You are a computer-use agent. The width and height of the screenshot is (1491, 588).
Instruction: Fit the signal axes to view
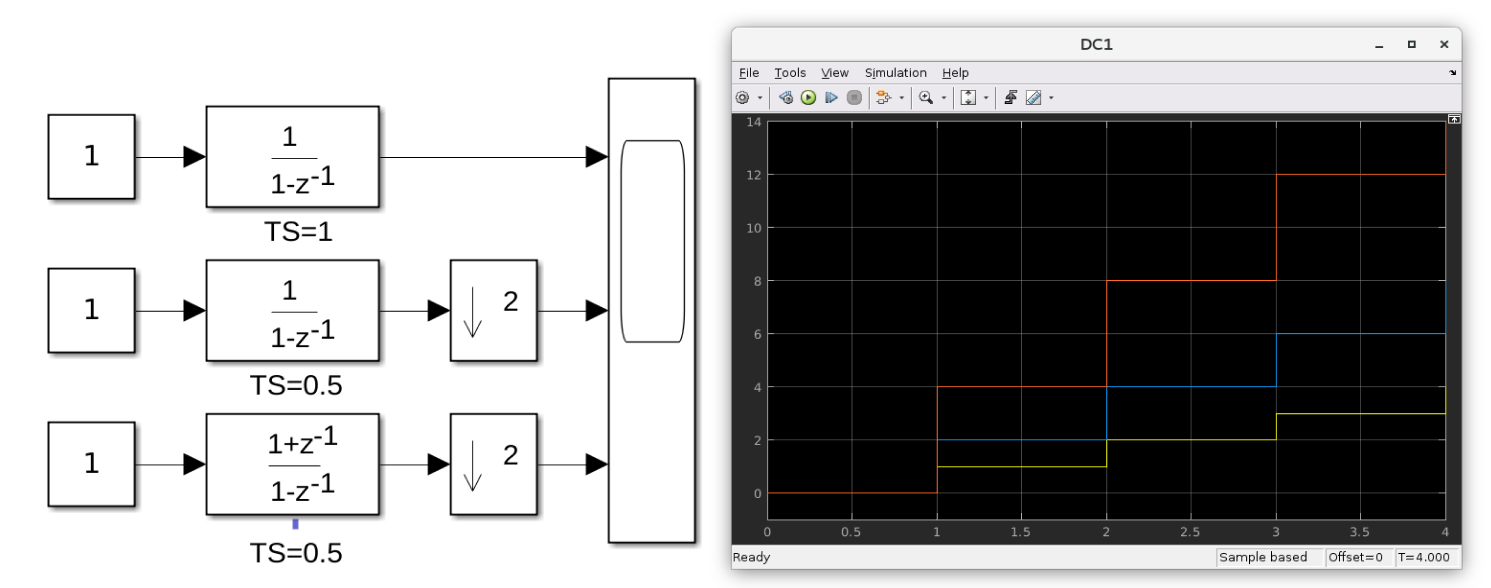(x=969, y=97)
